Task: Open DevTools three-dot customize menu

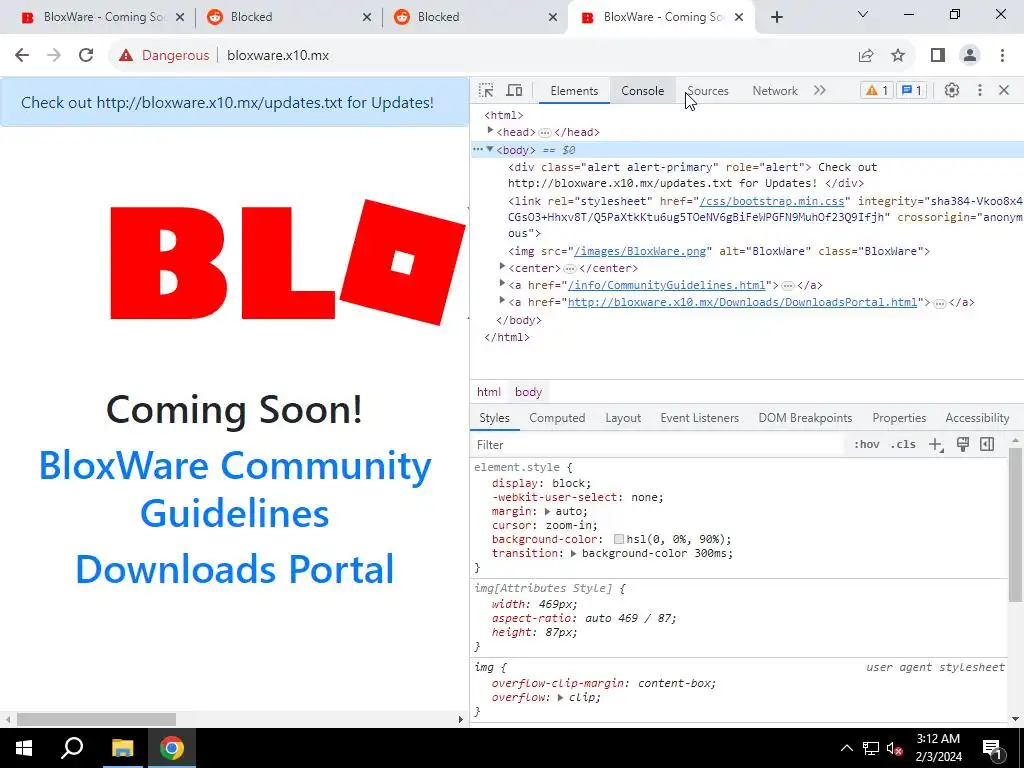Action: 980,90
